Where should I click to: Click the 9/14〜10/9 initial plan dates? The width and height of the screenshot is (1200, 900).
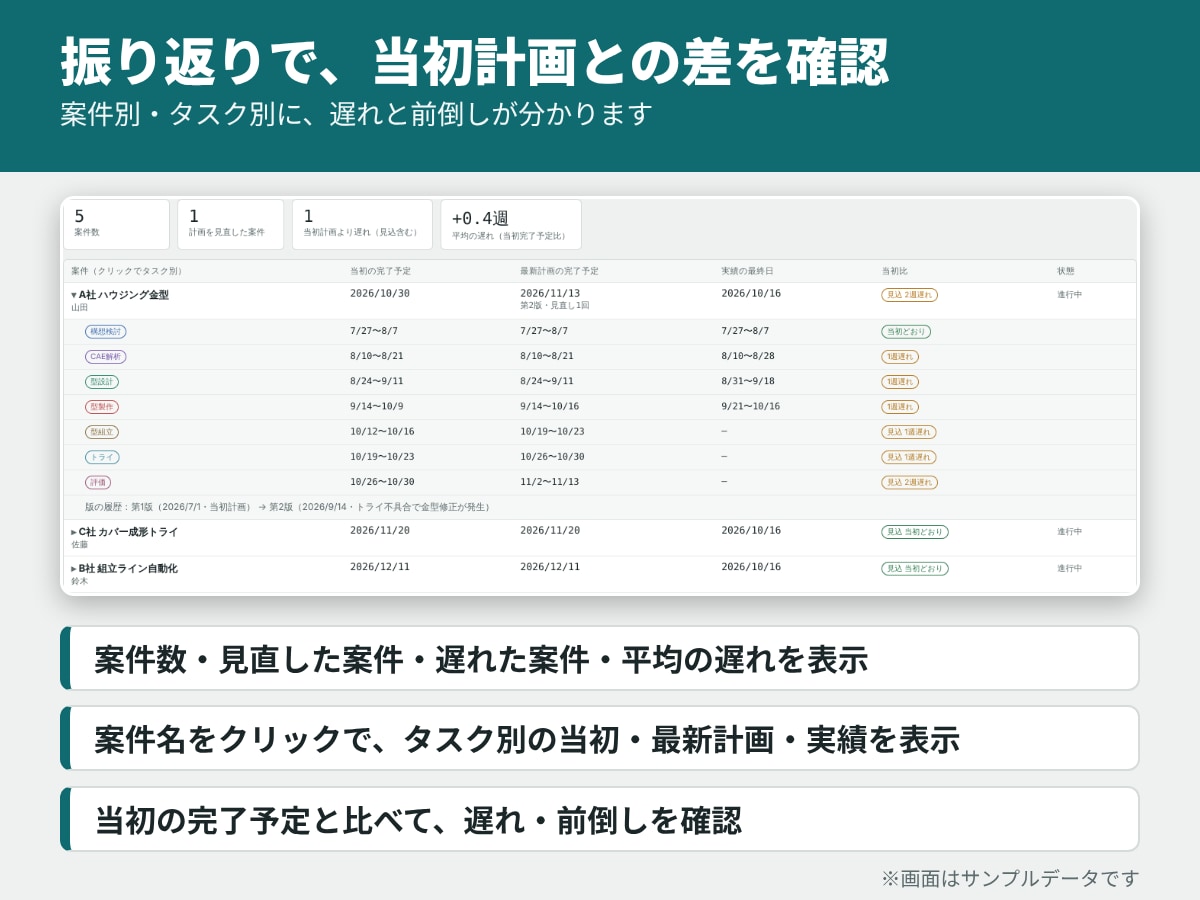coord(377,406)
